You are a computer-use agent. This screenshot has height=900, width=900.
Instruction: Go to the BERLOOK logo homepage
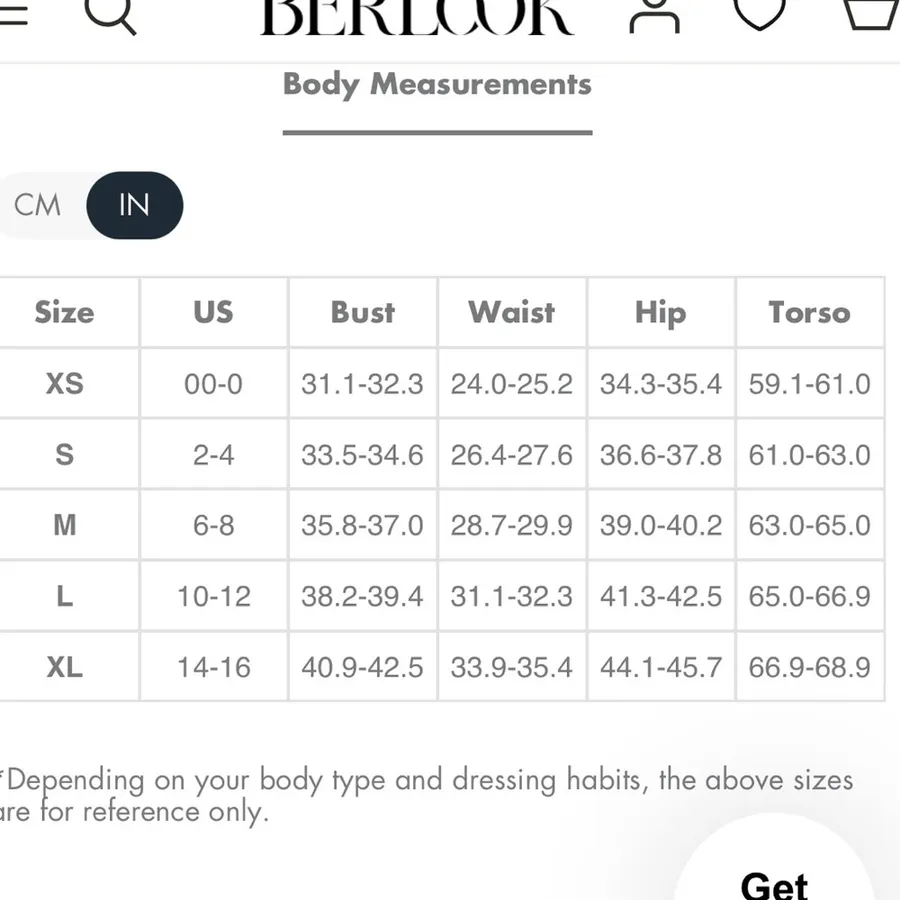[x=417, y=17]
